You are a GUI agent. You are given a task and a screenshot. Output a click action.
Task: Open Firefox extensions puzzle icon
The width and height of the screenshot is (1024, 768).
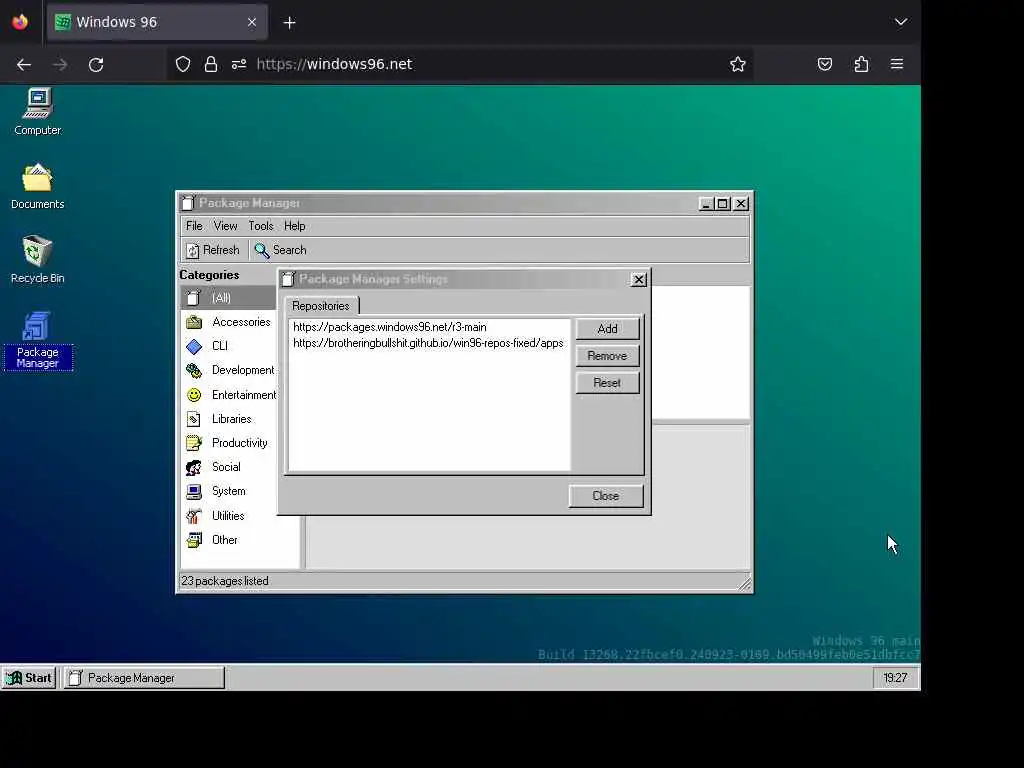pos(861,64)
